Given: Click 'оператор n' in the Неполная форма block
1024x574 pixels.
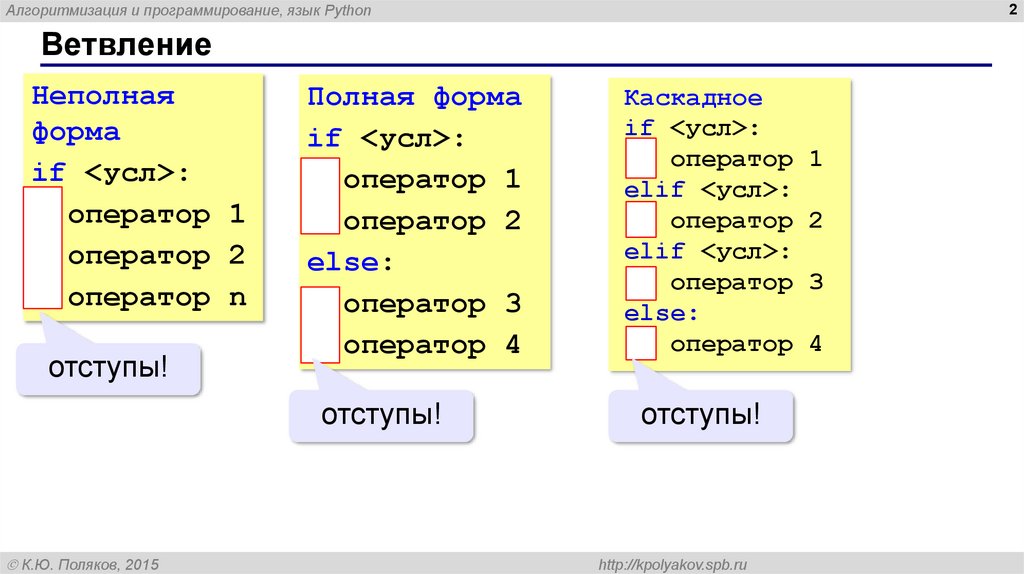Looking at the screenshot, I should click(156, 298).
